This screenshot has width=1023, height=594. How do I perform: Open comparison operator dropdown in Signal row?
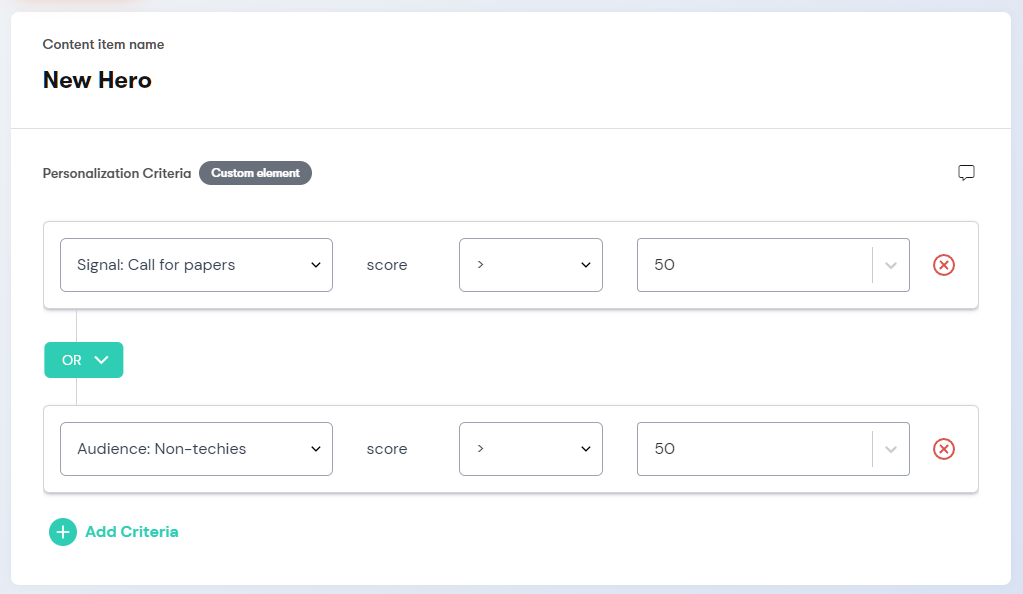pyautogui.click(x=530, y=265)
